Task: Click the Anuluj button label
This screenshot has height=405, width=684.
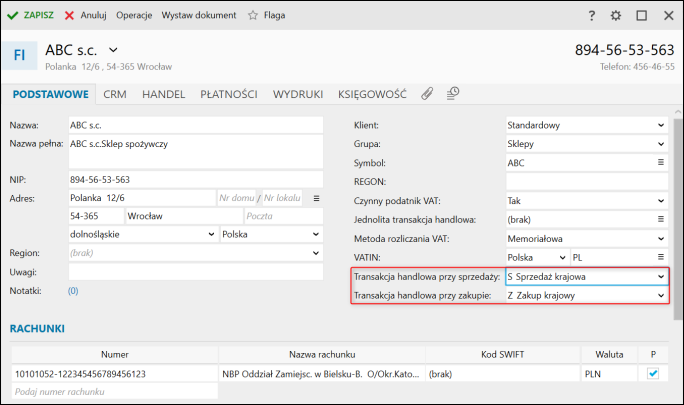Action: point(93,15)
